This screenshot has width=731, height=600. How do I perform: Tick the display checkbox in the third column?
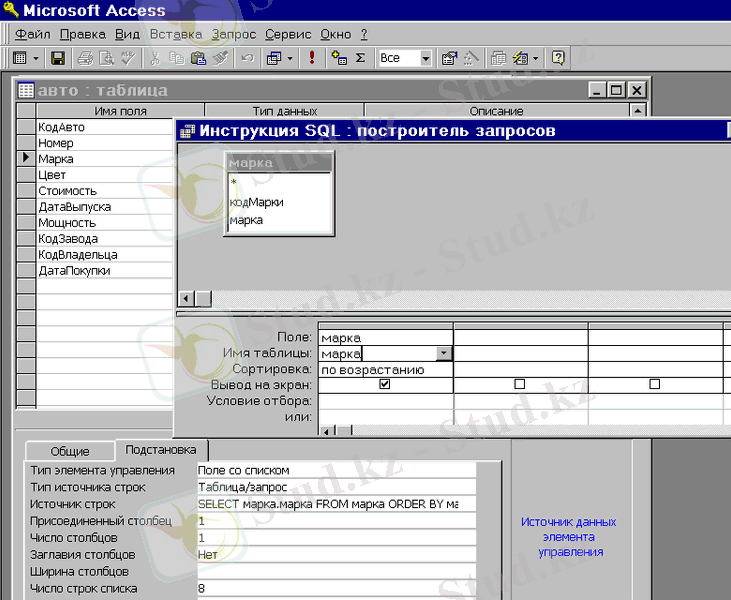coord(655,385)
